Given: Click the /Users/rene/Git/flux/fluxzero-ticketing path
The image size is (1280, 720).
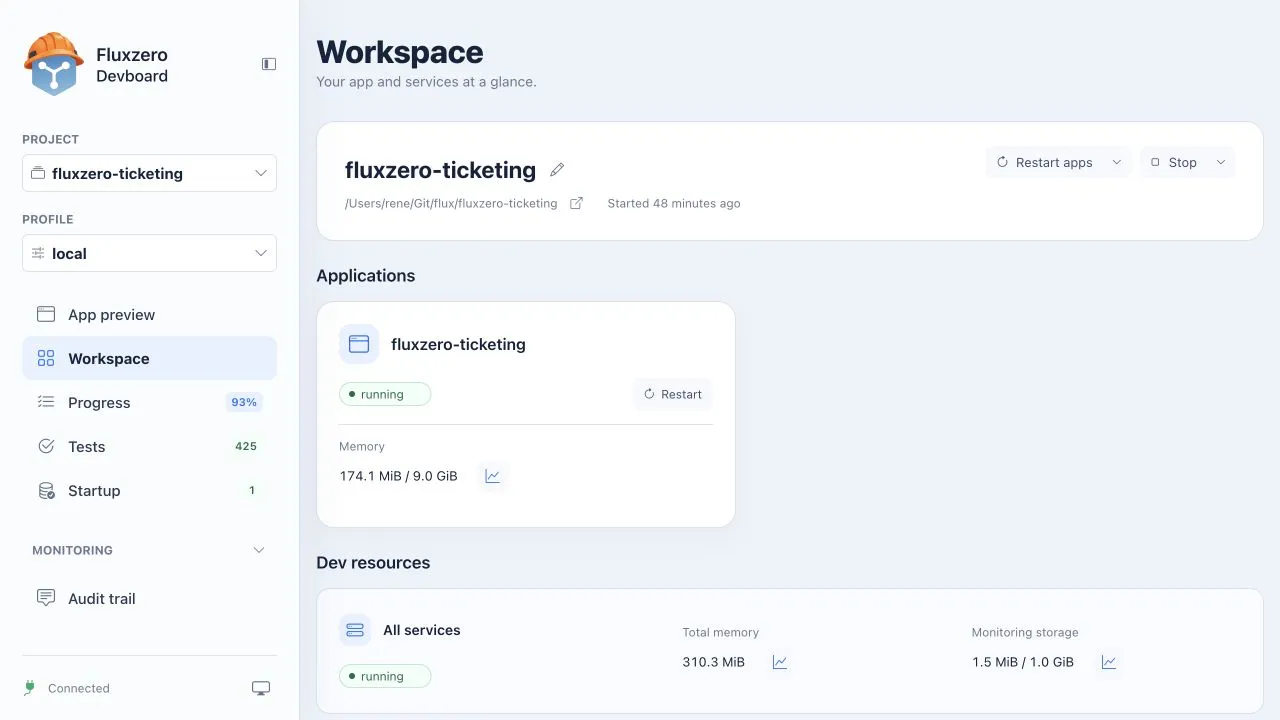Looking at the screenshot, I should (x=451, y=203).
